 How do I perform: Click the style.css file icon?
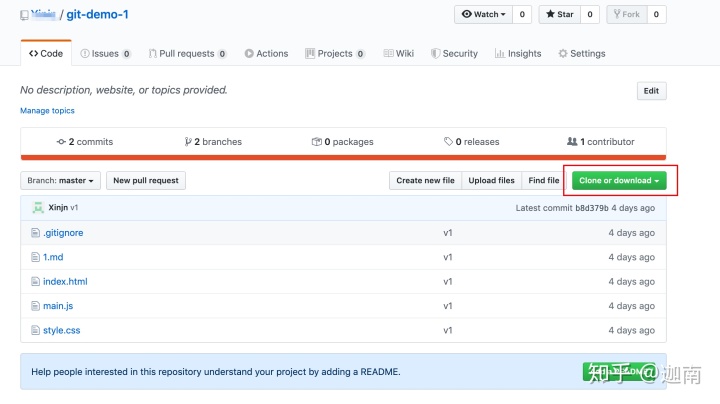coord(35,330)
